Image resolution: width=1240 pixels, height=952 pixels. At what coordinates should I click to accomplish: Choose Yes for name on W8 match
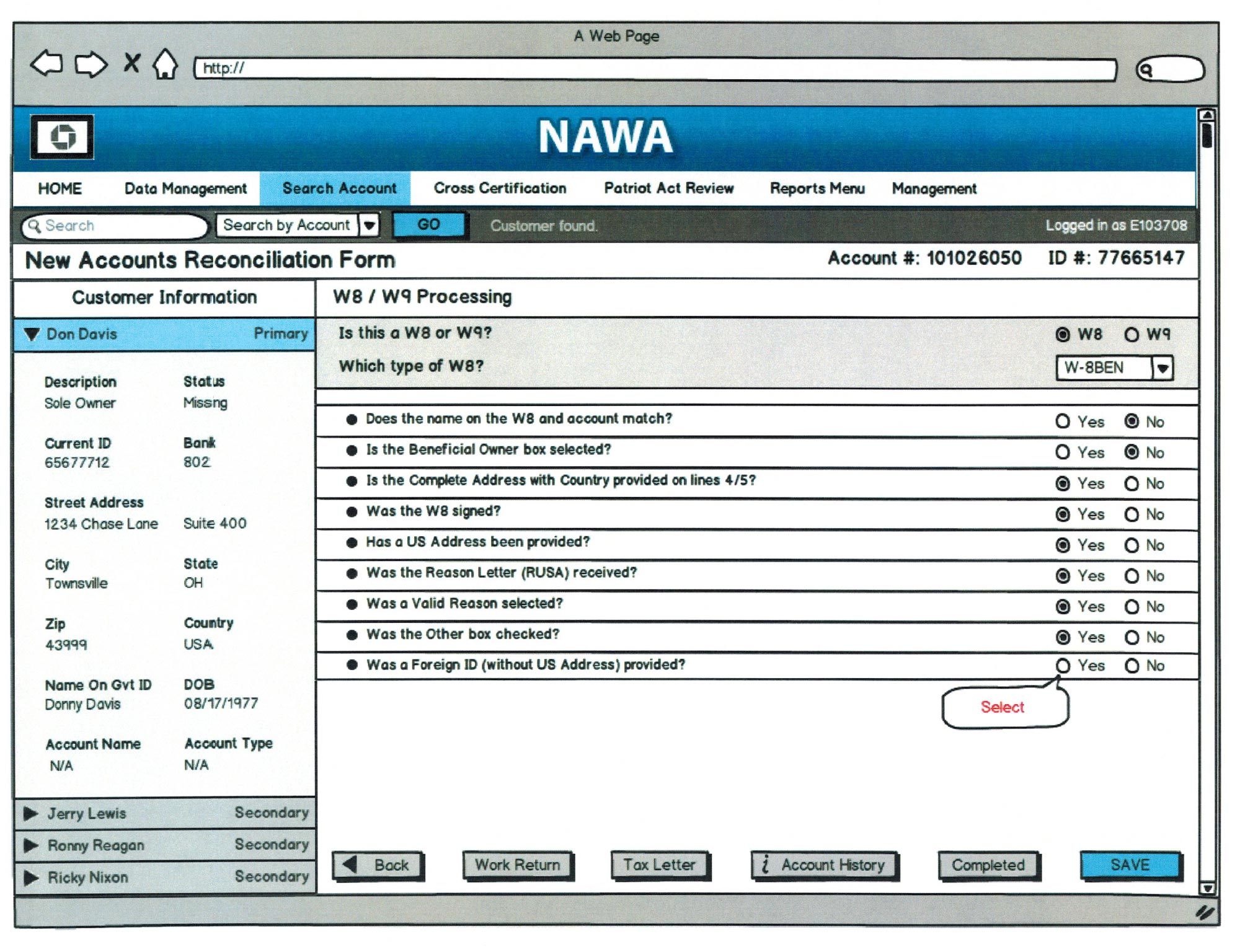[1063, 421]
